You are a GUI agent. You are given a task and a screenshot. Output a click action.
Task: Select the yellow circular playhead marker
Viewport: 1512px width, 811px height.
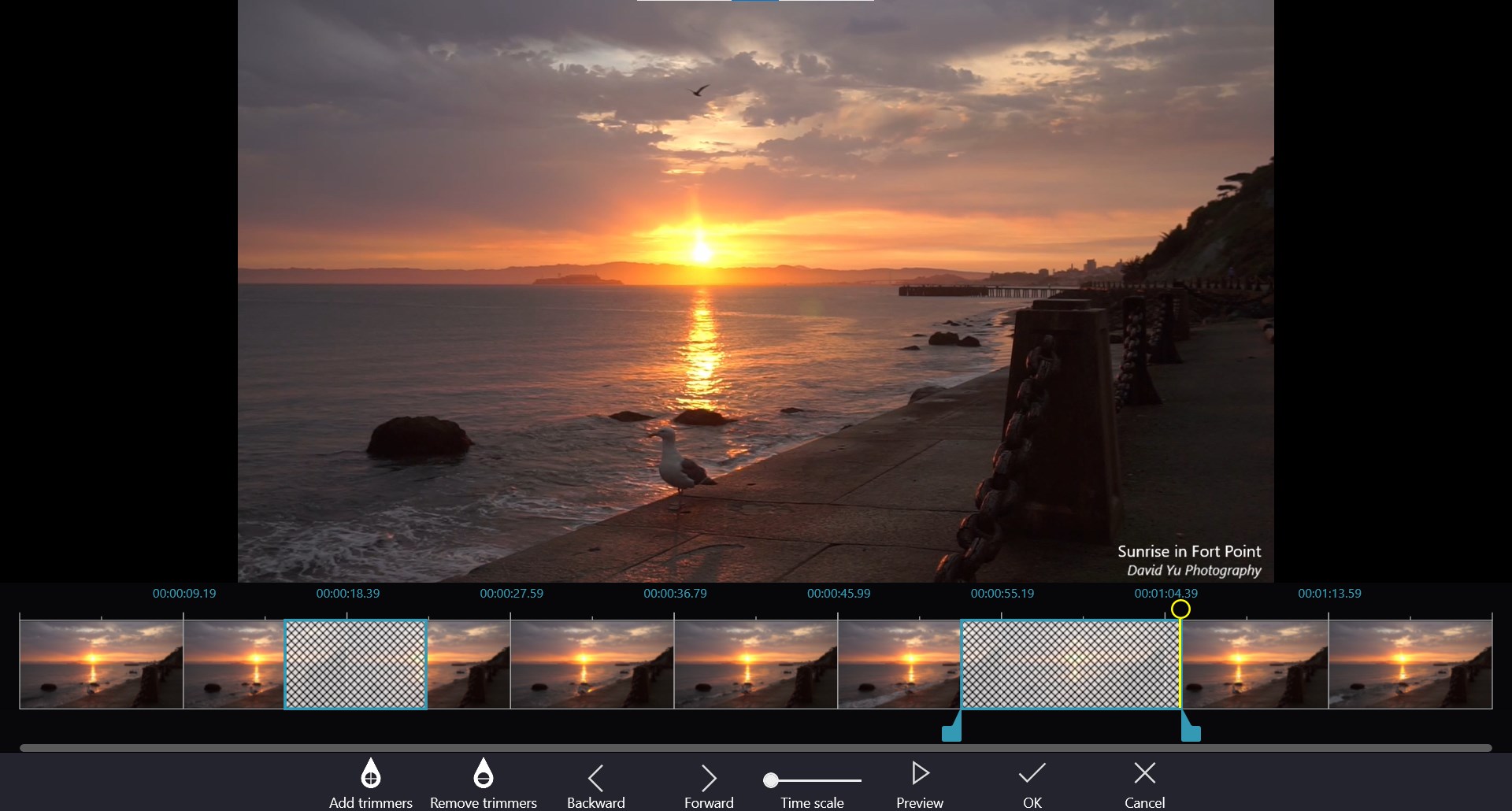(1180, 608)
